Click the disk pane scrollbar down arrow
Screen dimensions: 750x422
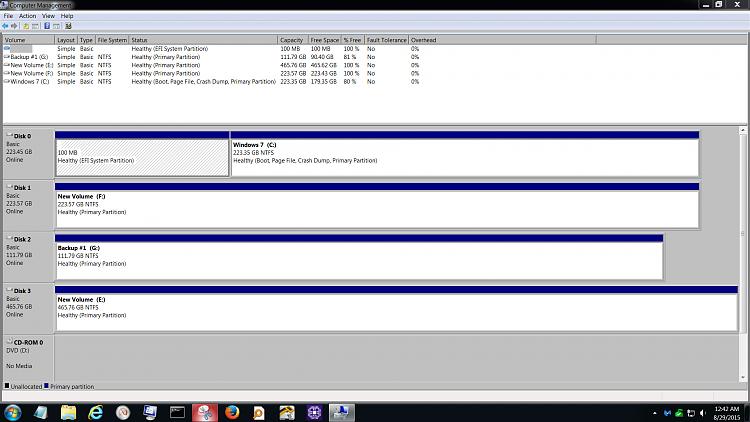click(x=743, y=378)
